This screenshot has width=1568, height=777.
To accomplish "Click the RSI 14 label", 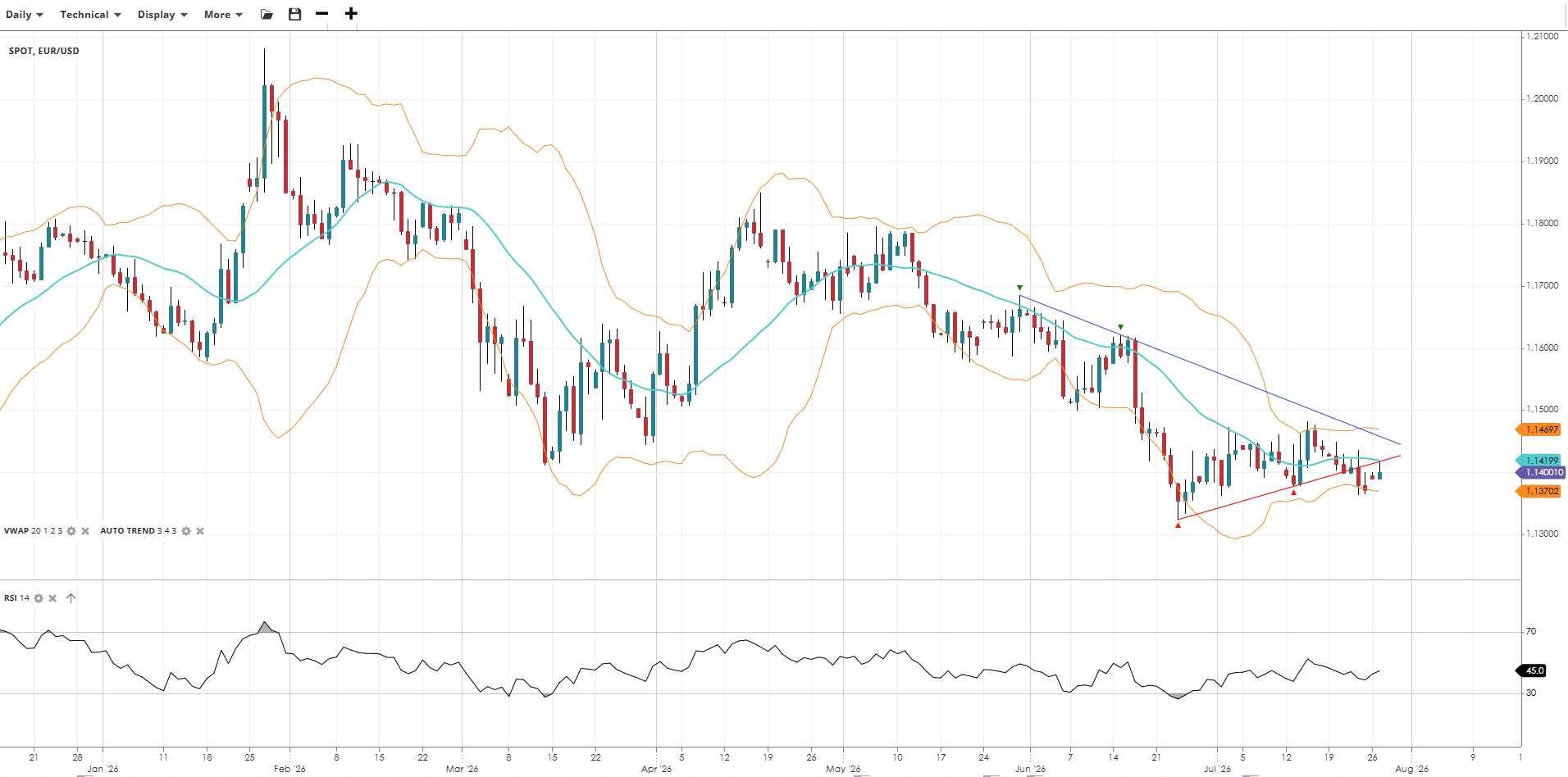I will click(x=16, y=598).
